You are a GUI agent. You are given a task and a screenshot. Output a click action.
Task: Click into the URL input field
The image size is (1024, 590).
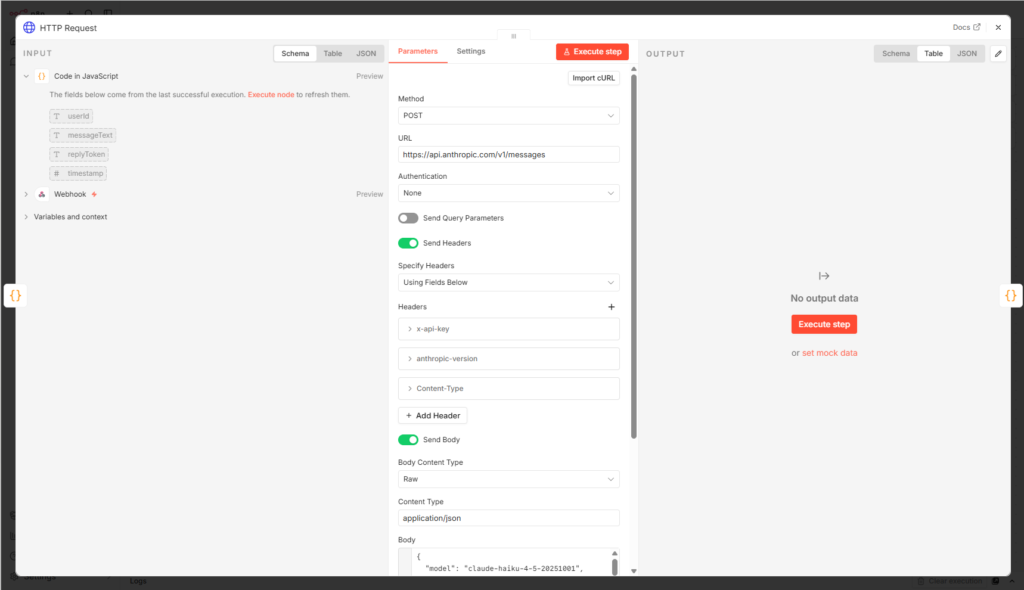[x=508, y=155]
